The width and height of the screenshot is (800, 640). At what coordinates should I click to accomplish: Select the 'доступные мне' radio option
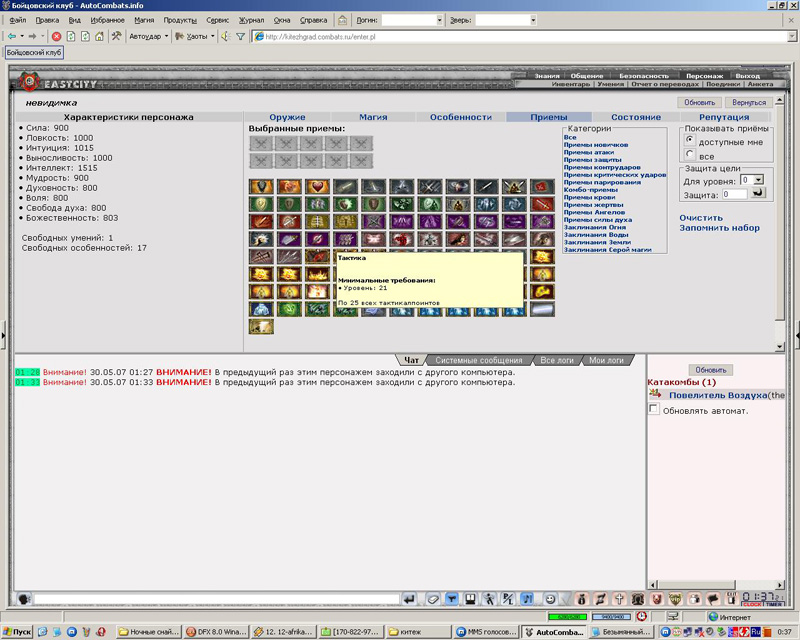[690, 140]
